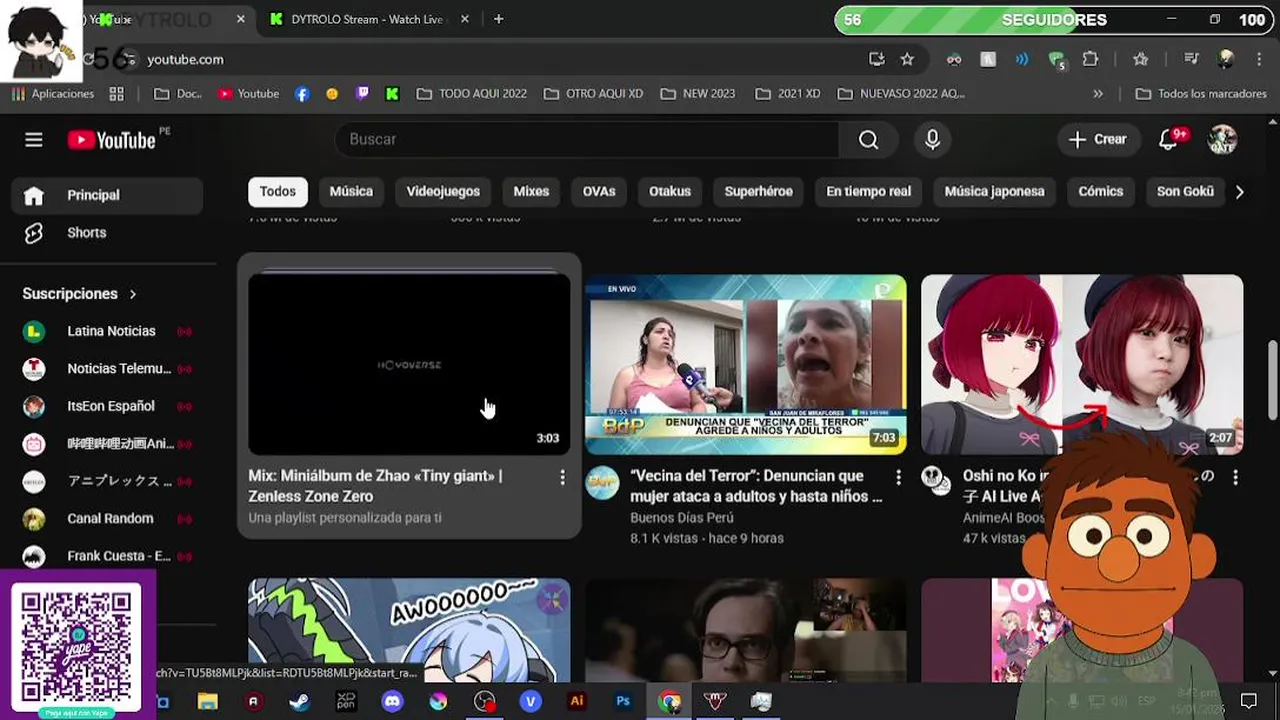Open the account avatar menu
The height and width of the screenshot is (720, 1280).
1222,140
